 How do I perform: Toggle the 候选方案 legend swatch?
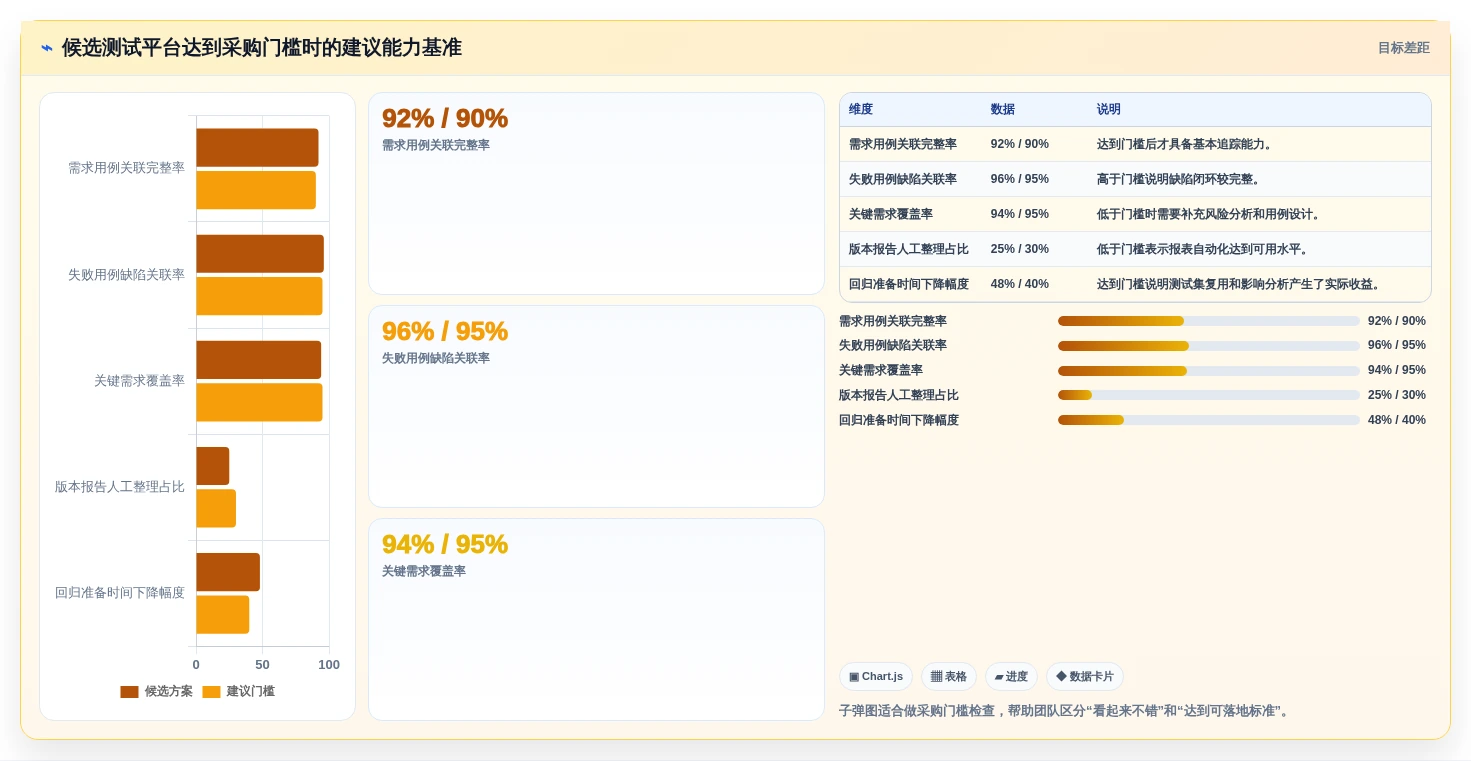129,692
